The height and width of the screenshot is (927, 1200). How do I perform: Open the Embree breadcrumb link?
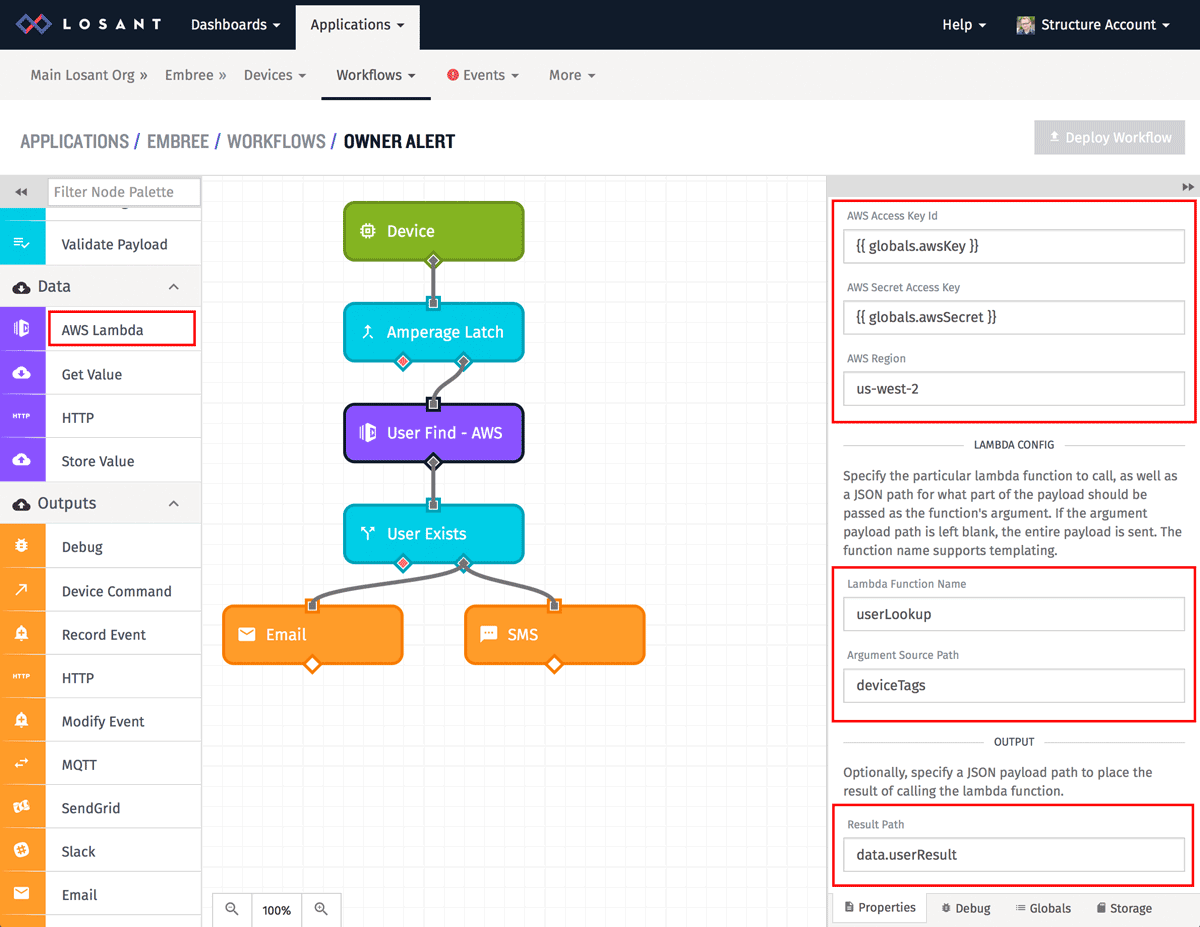coord(188,75)
